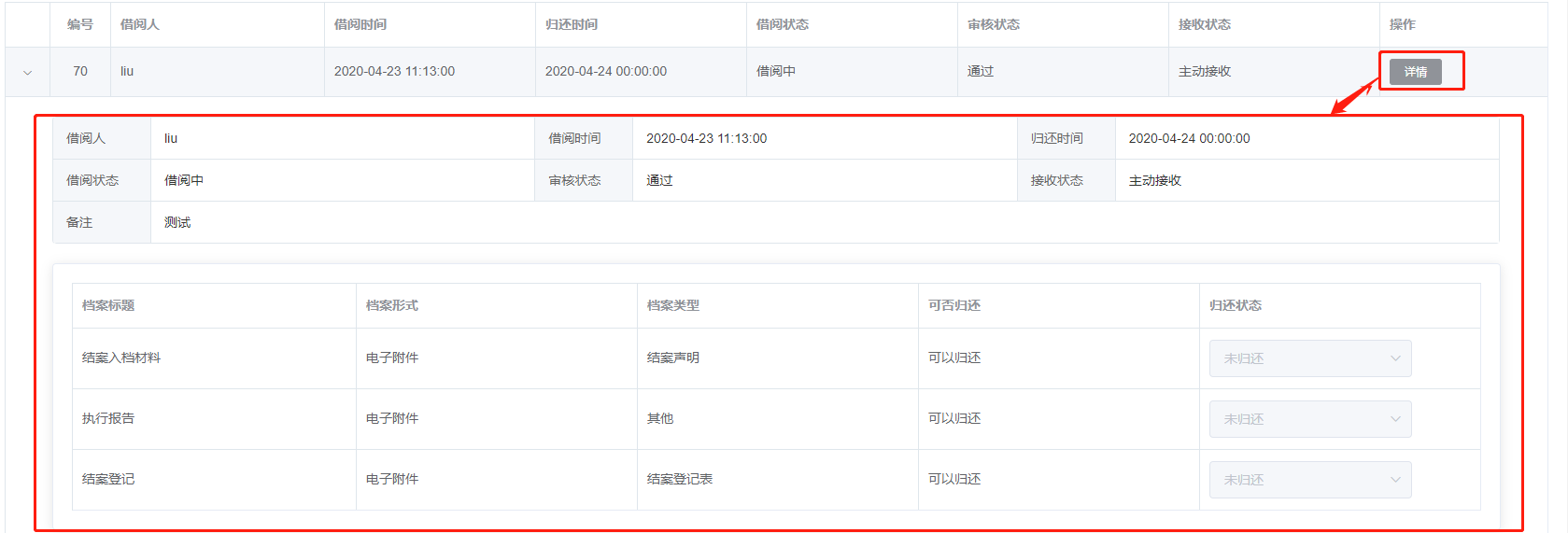Click the 编号 column header

point(80,24)
